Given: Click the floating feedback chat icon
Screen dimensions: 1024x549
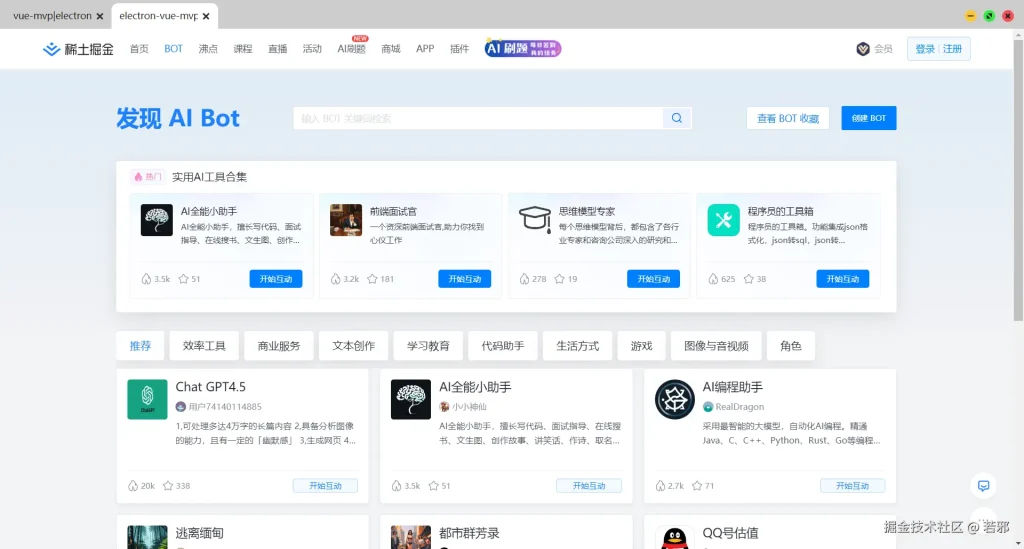Looking at the screenshot, I should click(984, 485).
